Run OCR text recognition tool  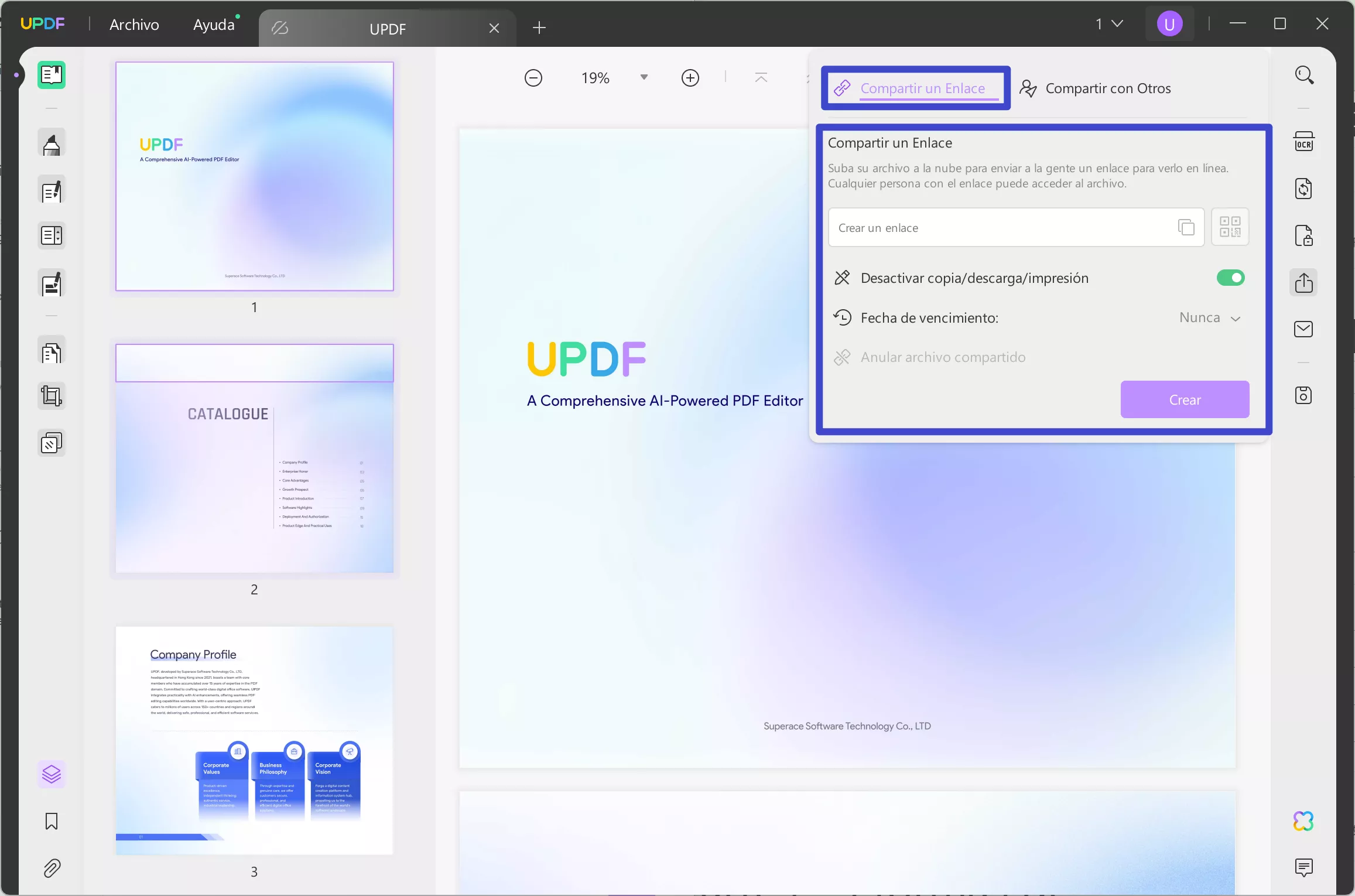(1304, 142)
